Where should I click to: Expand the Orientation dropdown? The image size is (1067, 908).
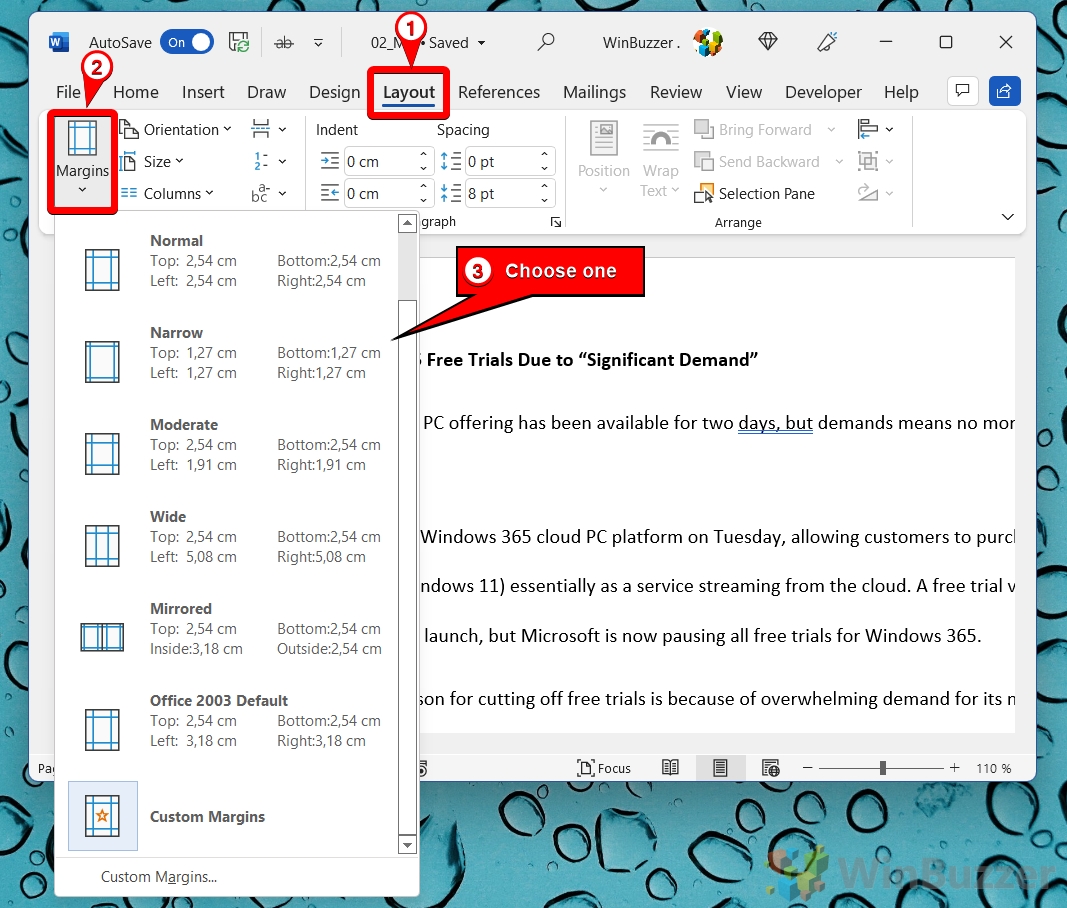point(176,130)
